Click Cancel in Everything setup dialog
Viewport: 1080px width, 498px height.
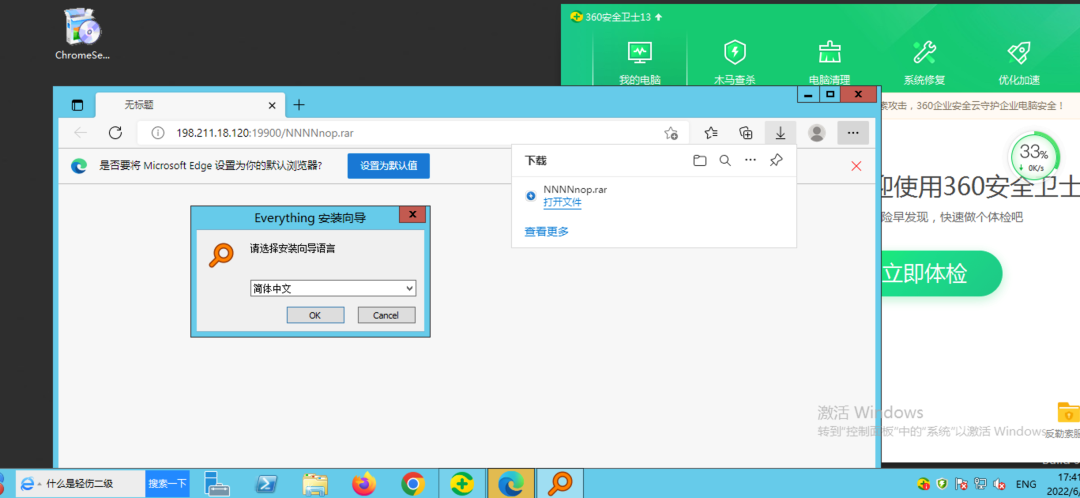[386, 315]
